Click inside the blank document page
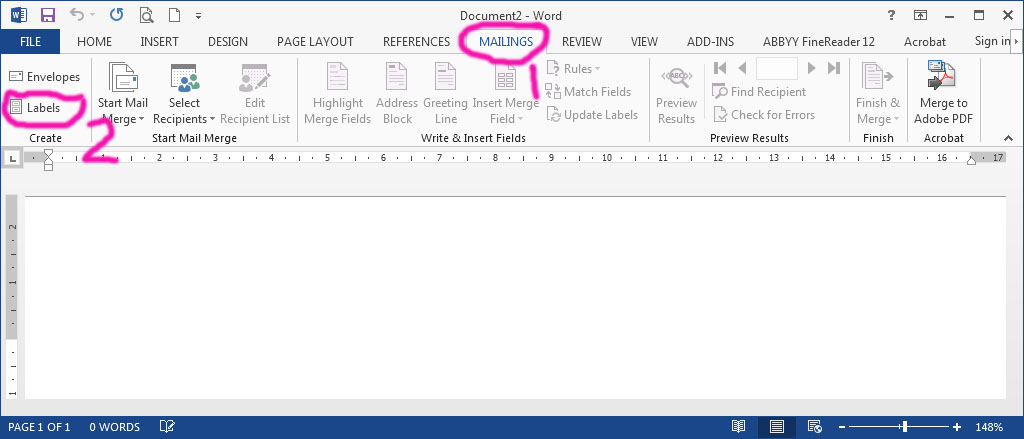The height and width of the screenshot is (439, 1024). pos(515,297)
